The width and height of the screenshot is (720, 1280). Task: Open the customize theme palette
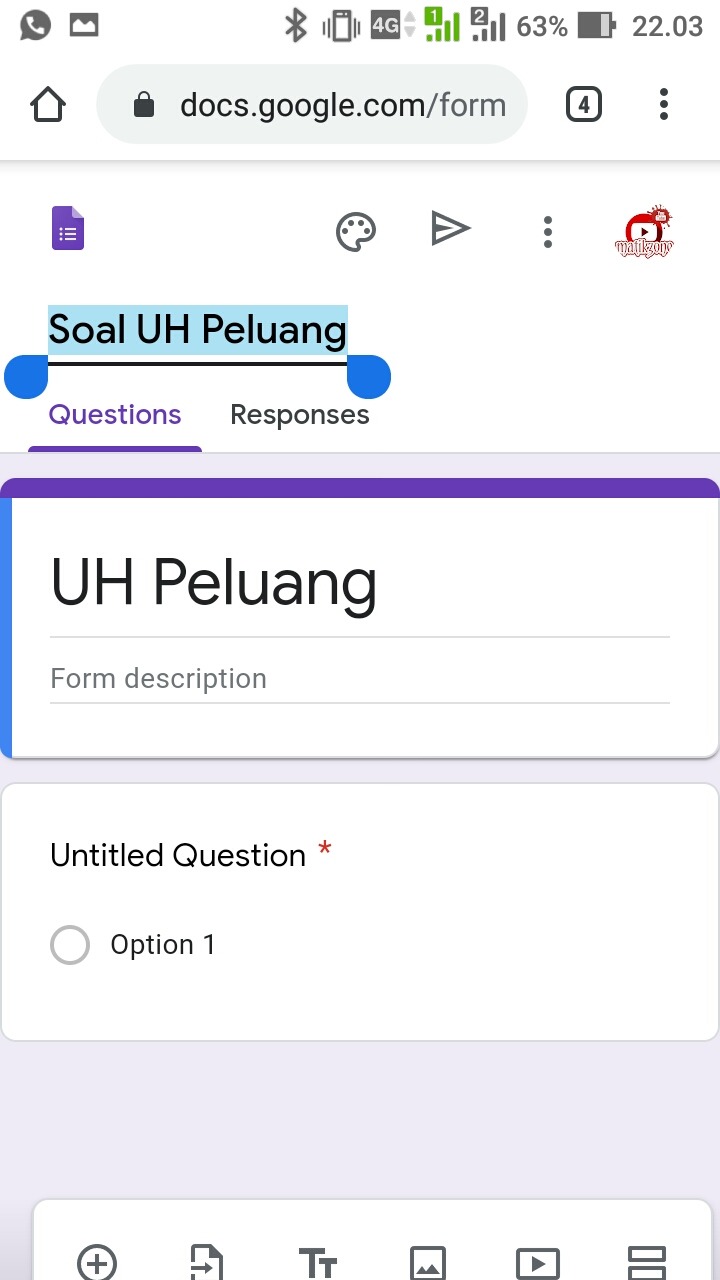click(x=355, y=232)
